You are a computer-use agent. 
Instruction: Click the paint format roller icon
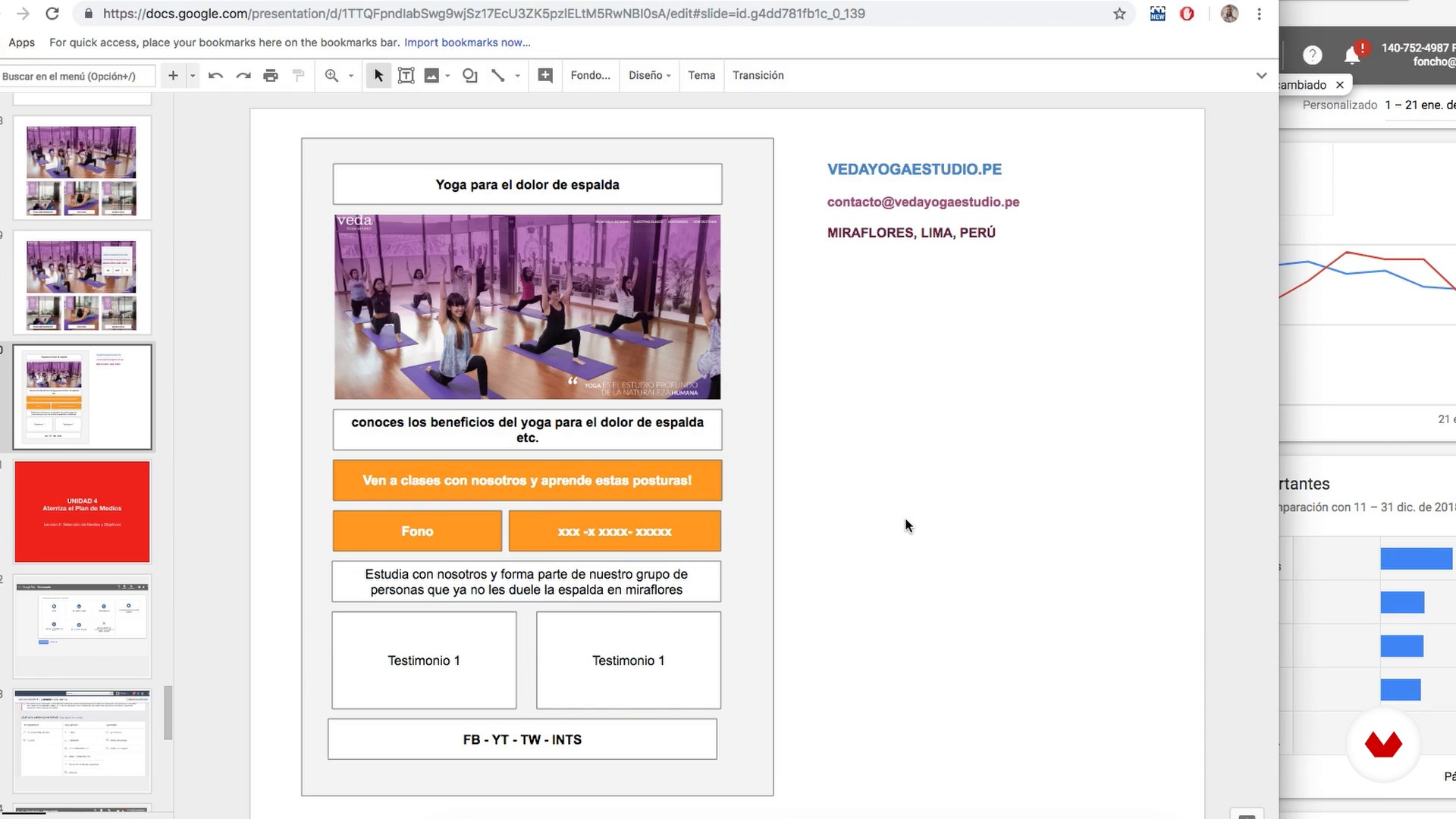(298, 75)
